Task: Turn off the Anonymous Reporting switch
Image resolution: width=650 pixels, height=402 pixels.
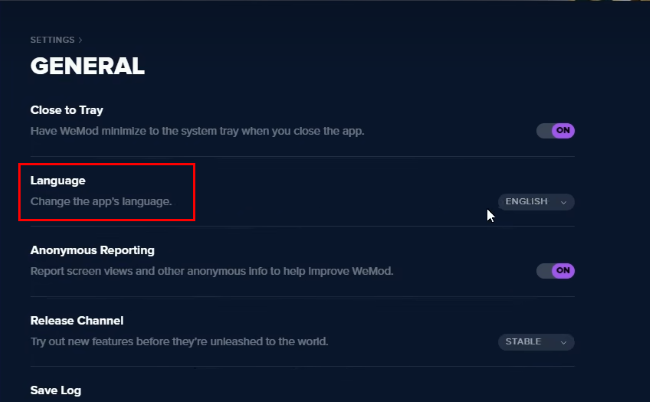Action: click(x=555, y=270)
